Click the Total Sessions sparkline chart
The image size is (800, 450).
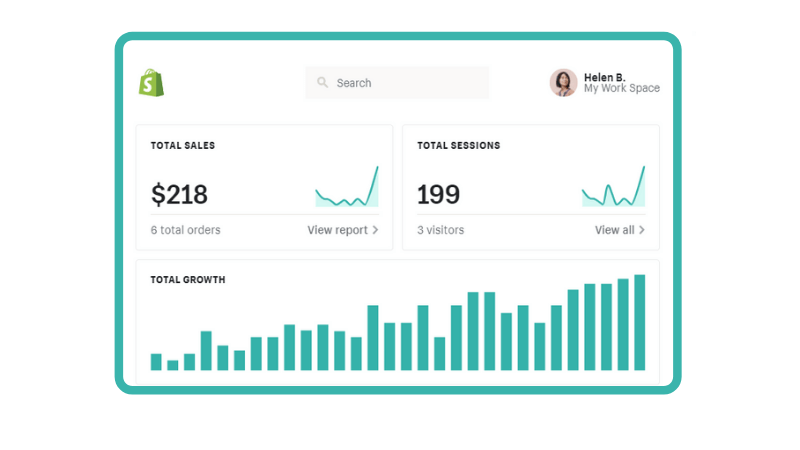click(613, 189)
